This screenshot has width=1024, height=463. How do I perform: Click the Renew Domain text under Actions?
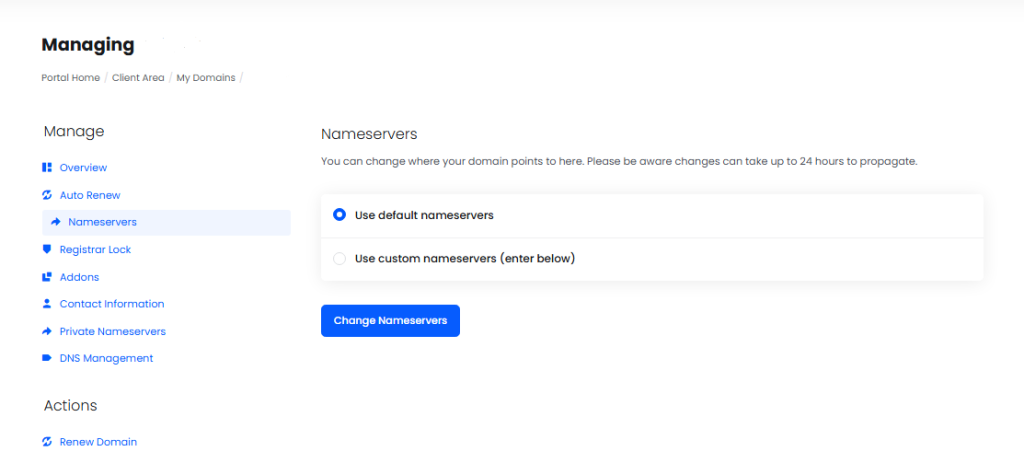coord(98,442)
